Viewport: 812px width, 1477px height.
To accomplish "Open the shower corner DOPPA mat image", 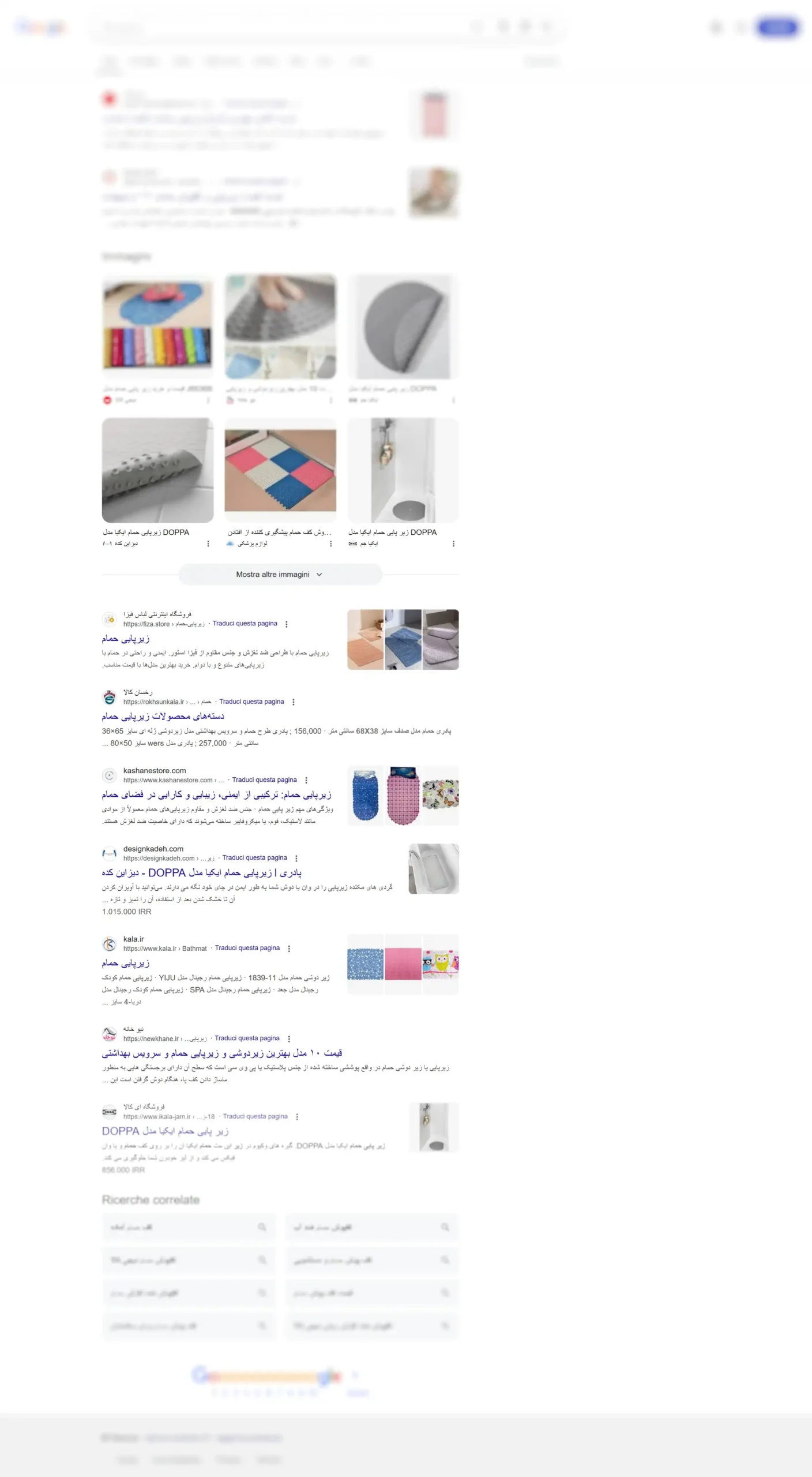I will click(x=403, y=470).
